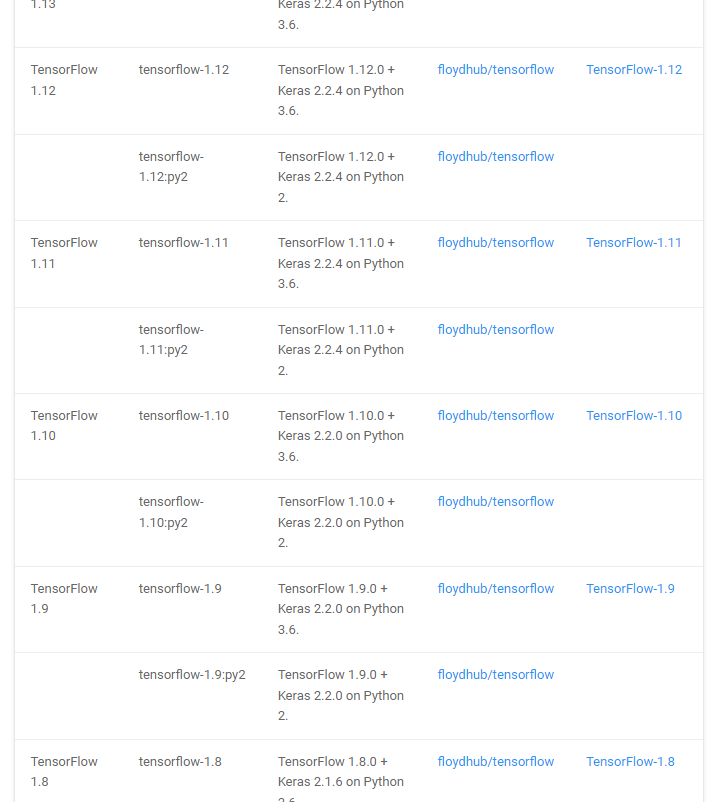
Task: Click floydhub/tensorflow link in tensorflow-1.12:py2 row
Action: [x=495, y=157]
